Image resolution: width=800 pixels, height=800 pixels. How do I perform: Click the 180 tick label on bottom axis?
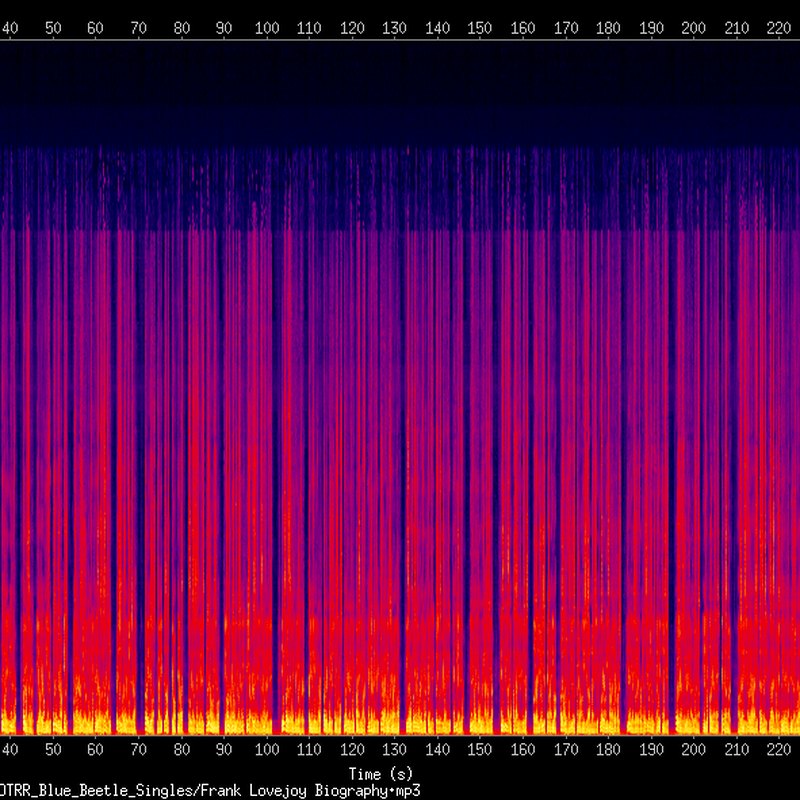coord(608,749)
